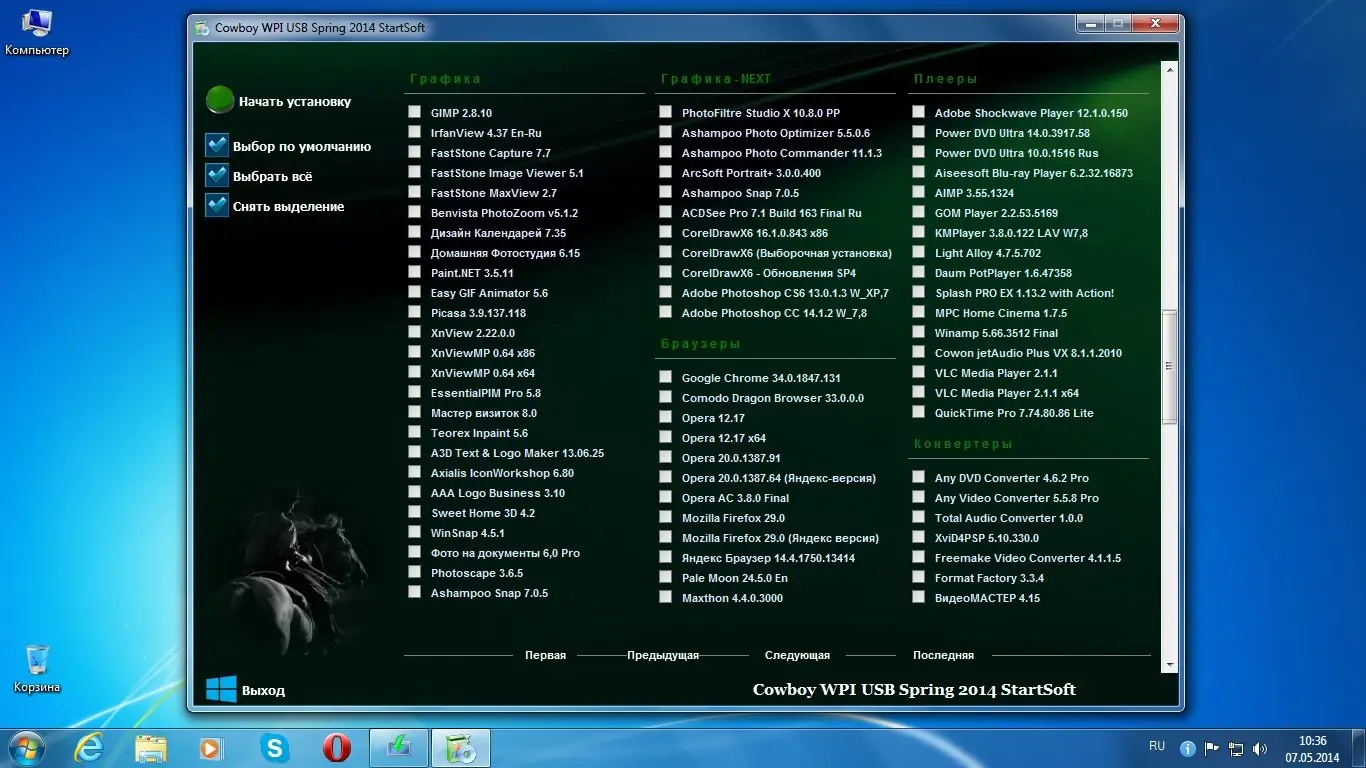Click the Total Audio Converter 1.0.0 label

(1009, 518)
